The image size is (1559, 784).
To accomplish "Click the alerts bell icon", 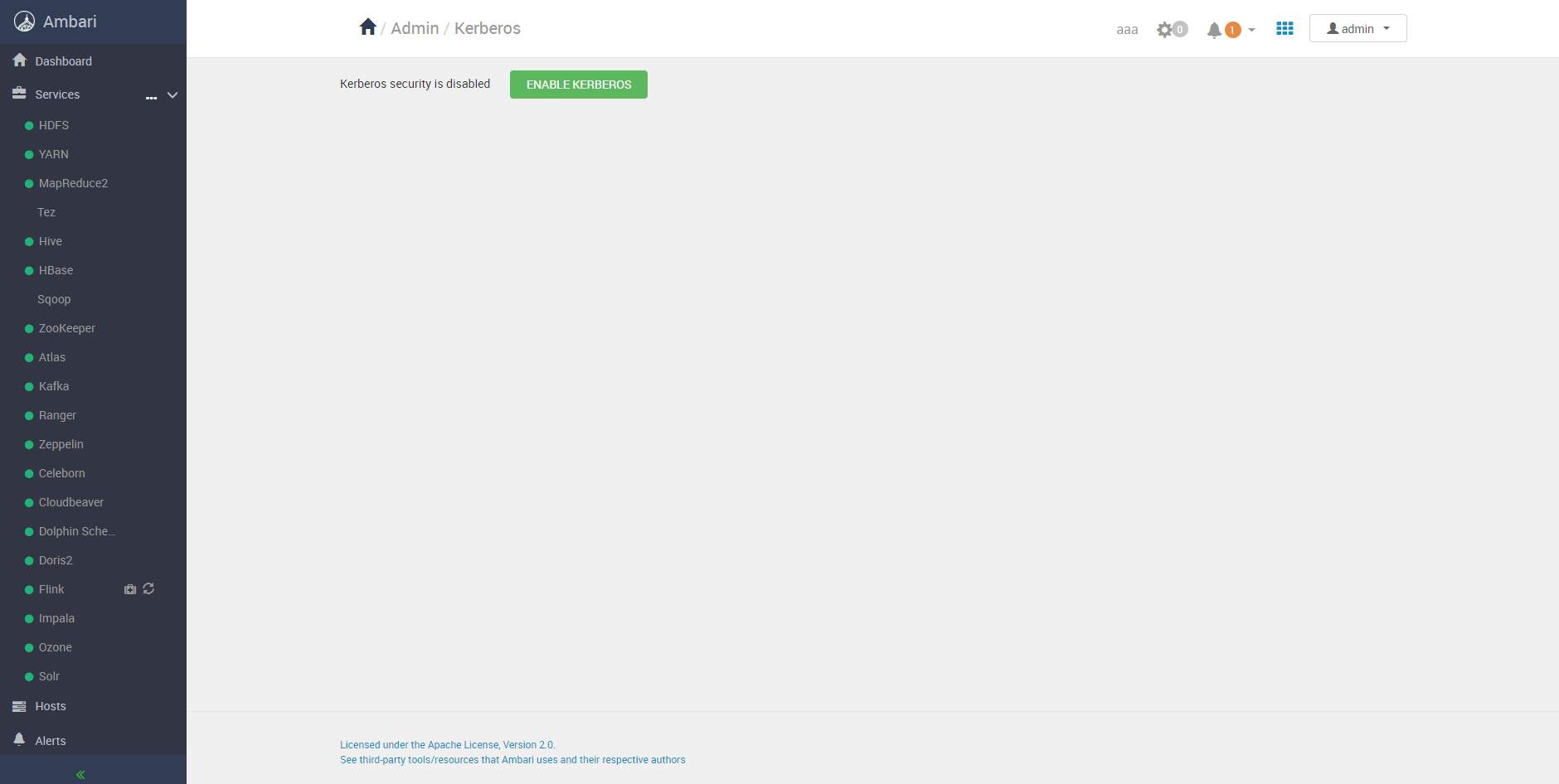I will (1214, 30).
